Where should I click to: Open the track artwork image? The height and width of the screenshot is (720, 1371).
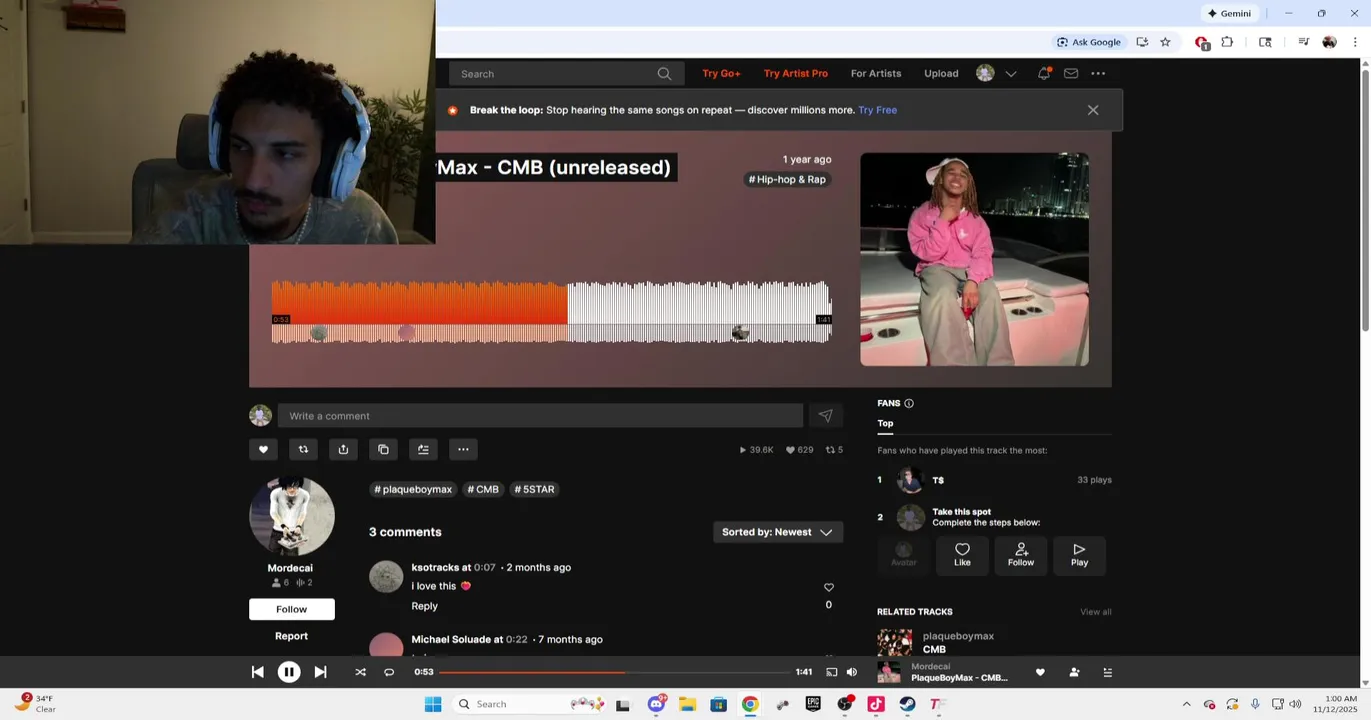pos(974,259)
